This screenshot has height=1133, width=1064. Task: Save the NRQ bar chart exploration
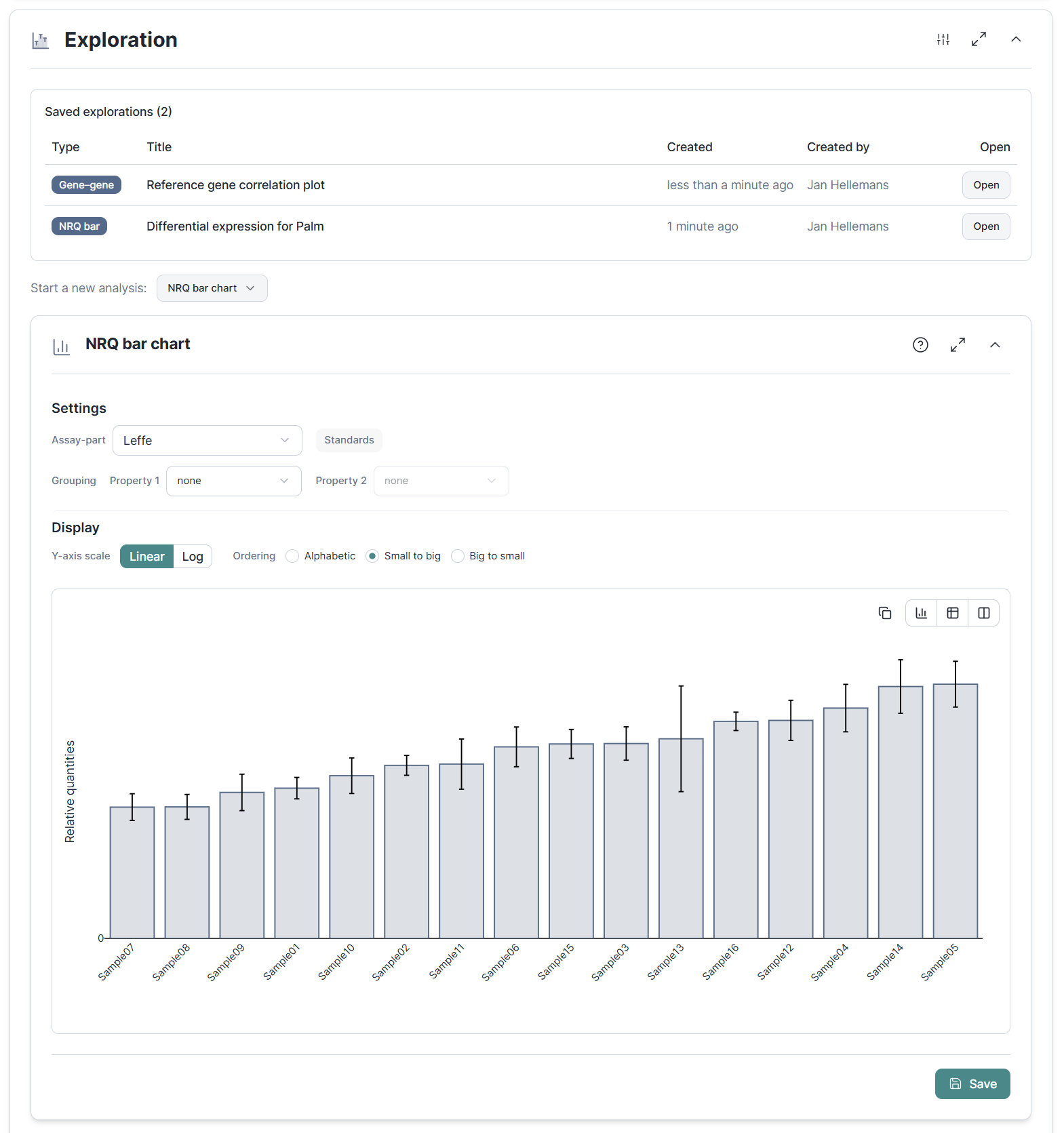(x=972, y=1084)
